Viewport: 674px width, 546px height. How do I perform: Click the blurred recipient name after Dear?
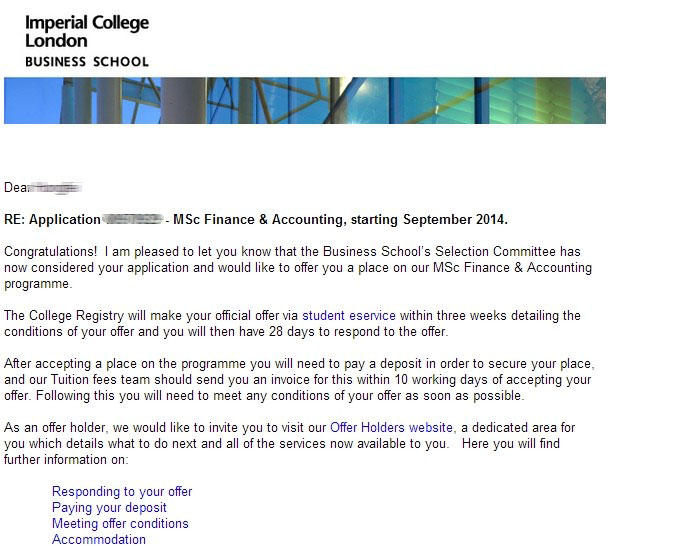coord(57,188)
